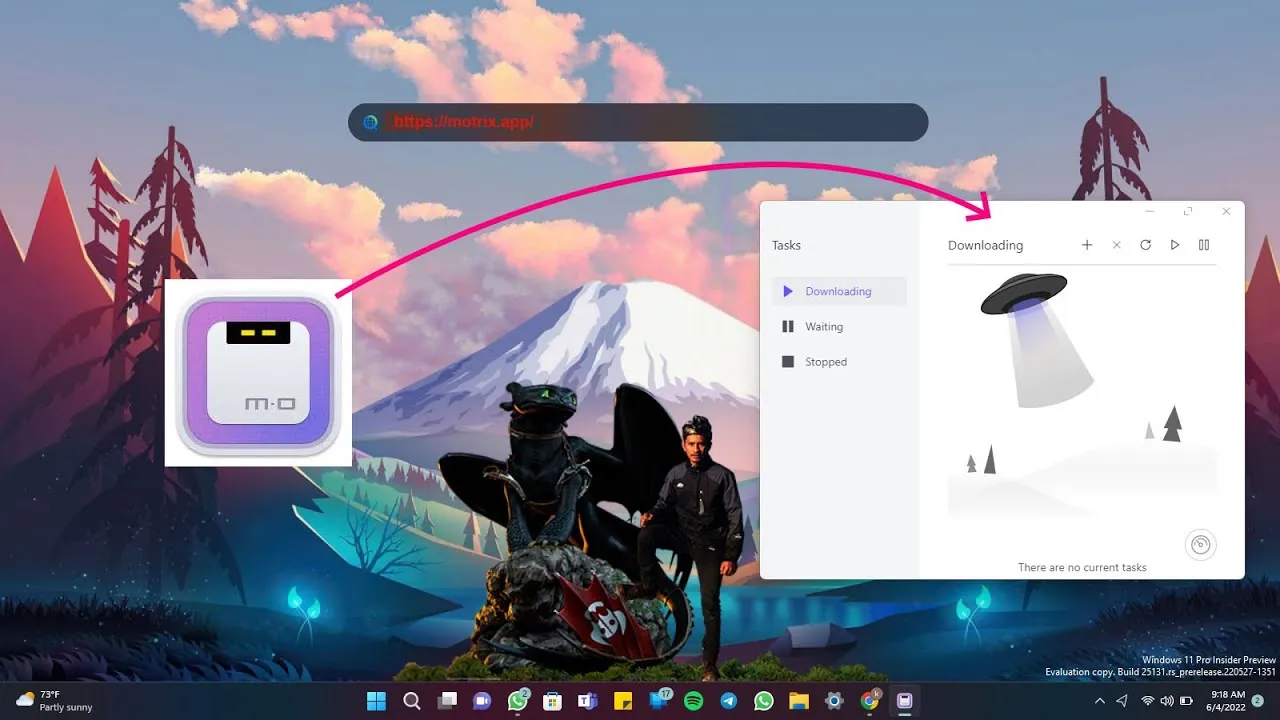Click the browser icon in the address bar
The image size is (1280, 720).
point(370,122)
